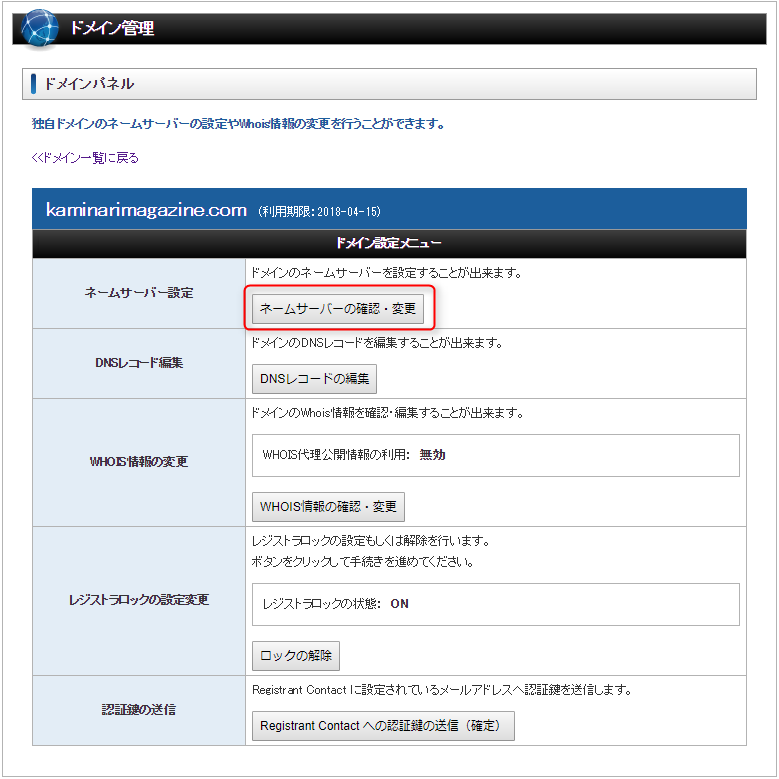Go back via <<ドメイン一覧に戻る link
This screenshot has height=779, width=779.
pyautogui.click(x=85, y=158)
